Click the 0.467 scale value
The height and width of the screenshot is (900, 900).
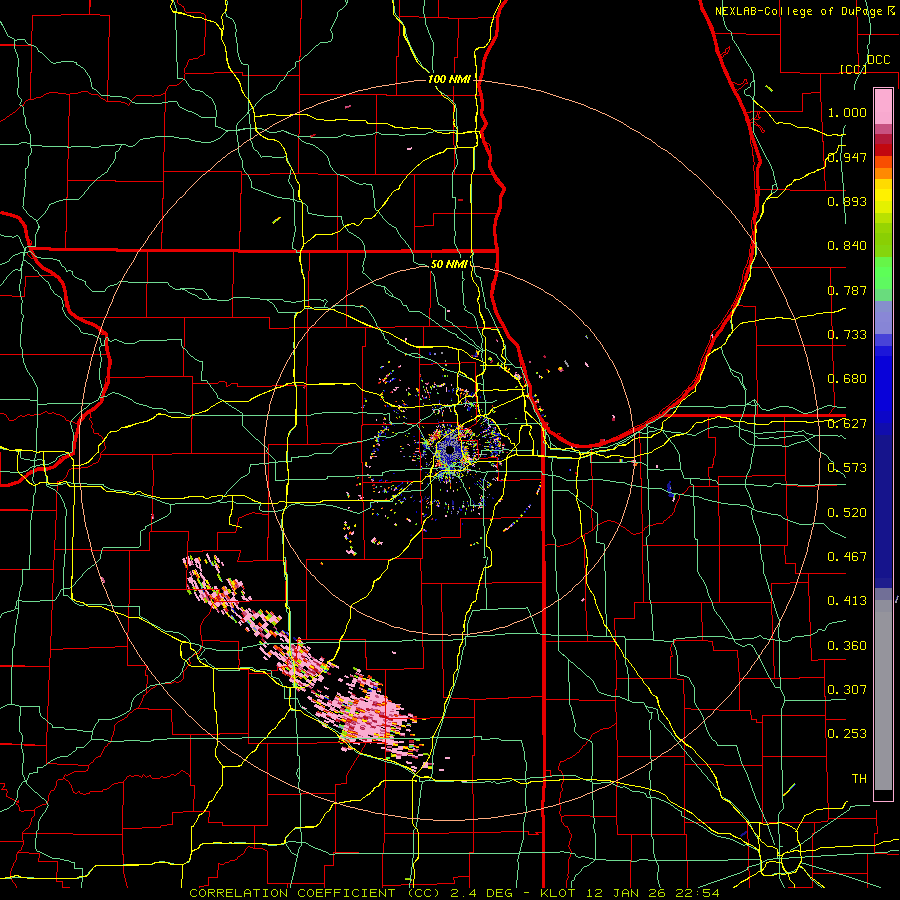[x=847, y=557]
